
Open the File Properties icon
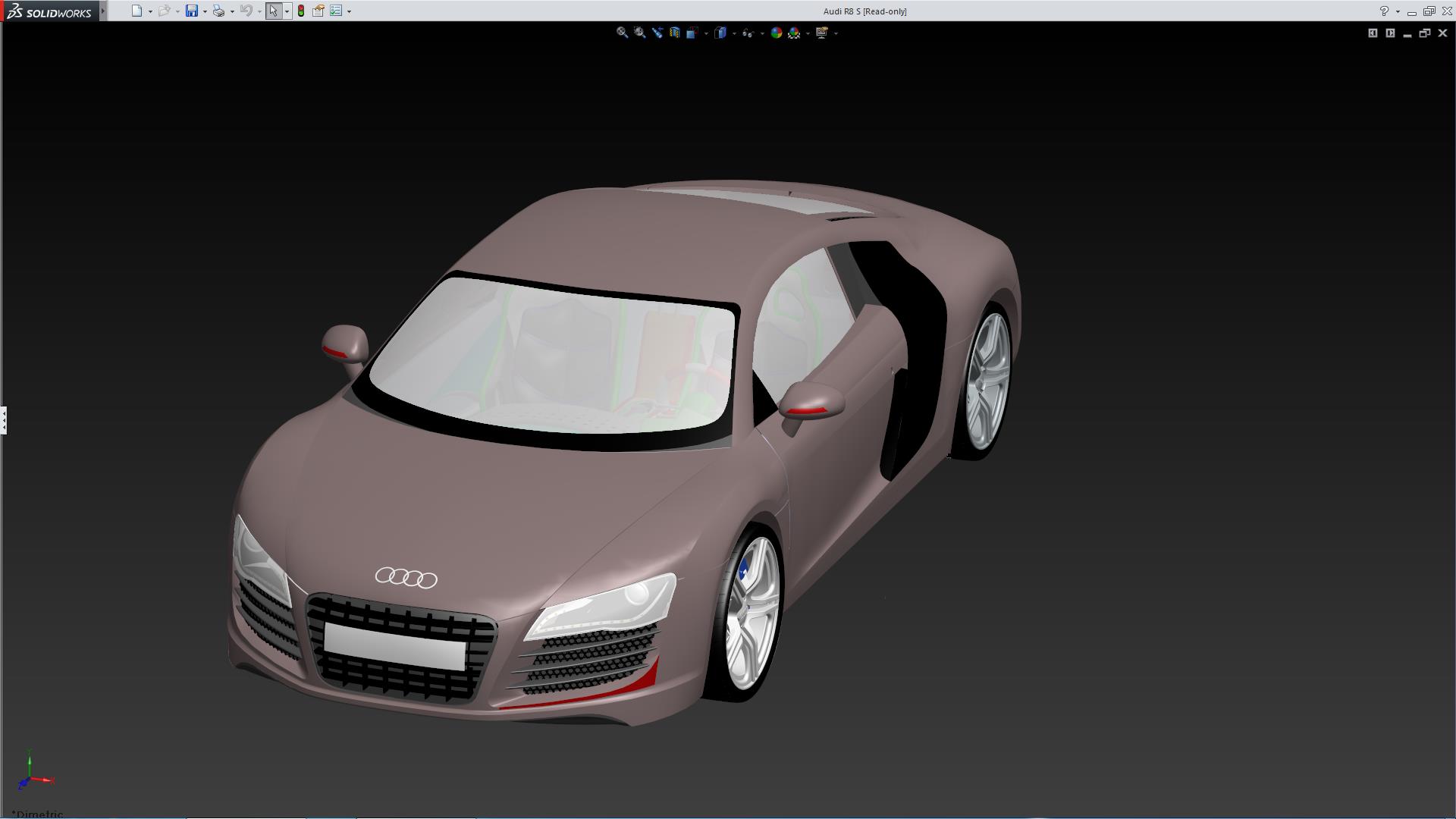[318, 11]
